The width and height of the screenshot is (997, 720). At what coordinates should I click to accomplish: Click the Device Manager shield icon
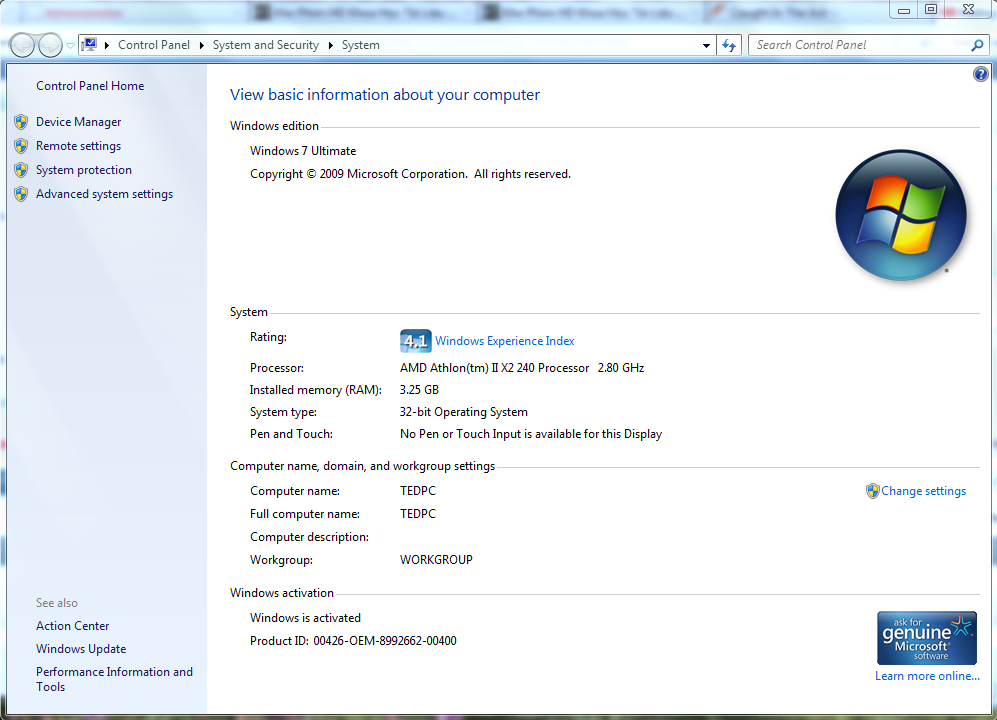21,121
